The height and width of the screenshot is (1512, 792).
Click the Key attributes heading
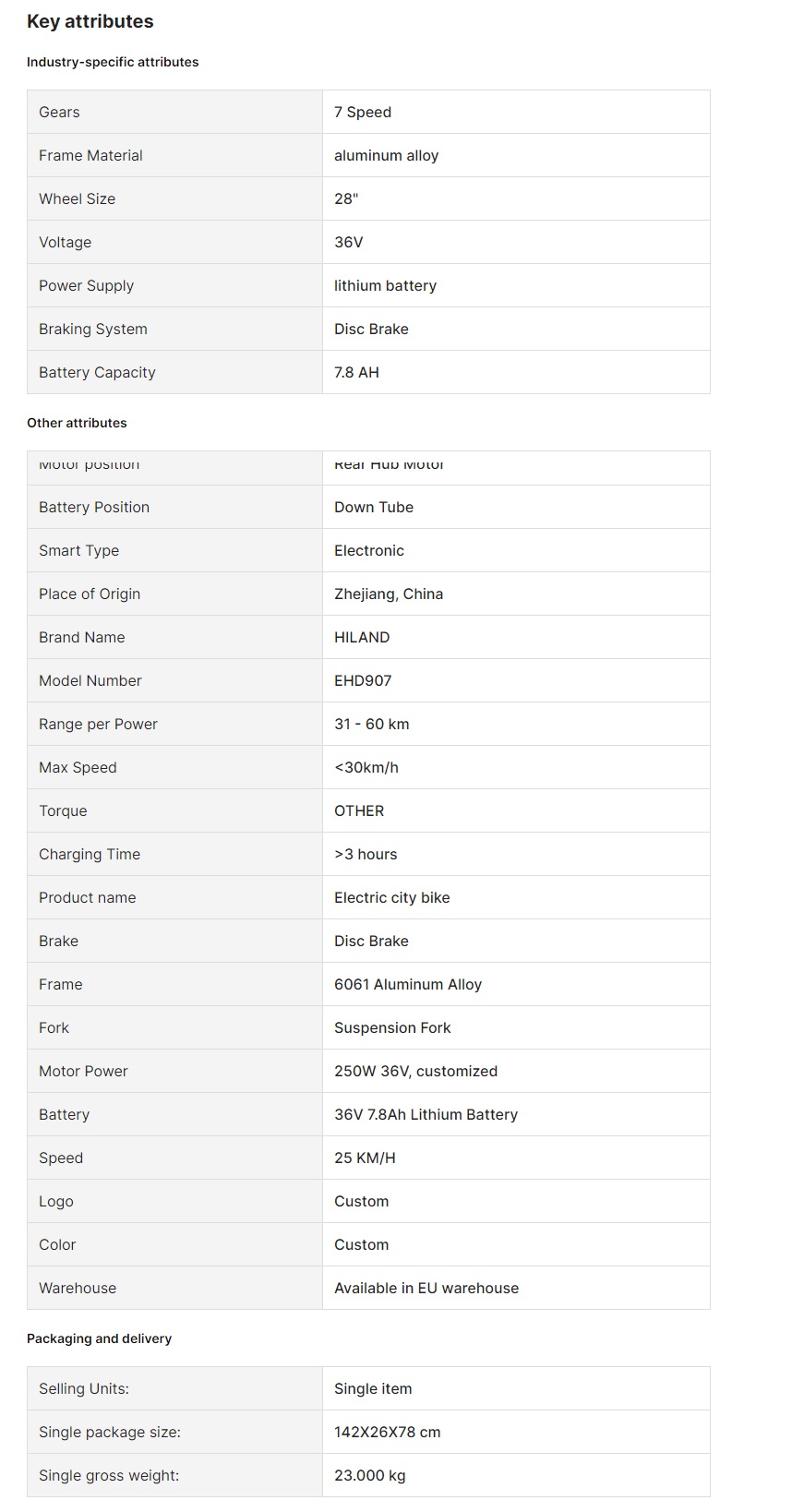(x=90, y=21)
